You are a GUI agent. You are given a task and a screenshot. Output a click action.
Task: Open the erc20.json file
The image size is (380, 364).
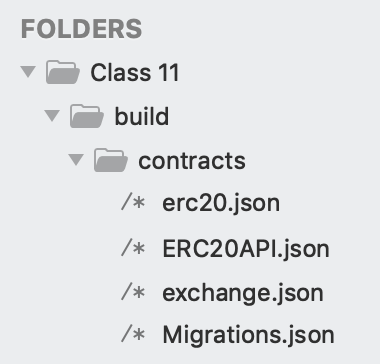pos(221,204)
